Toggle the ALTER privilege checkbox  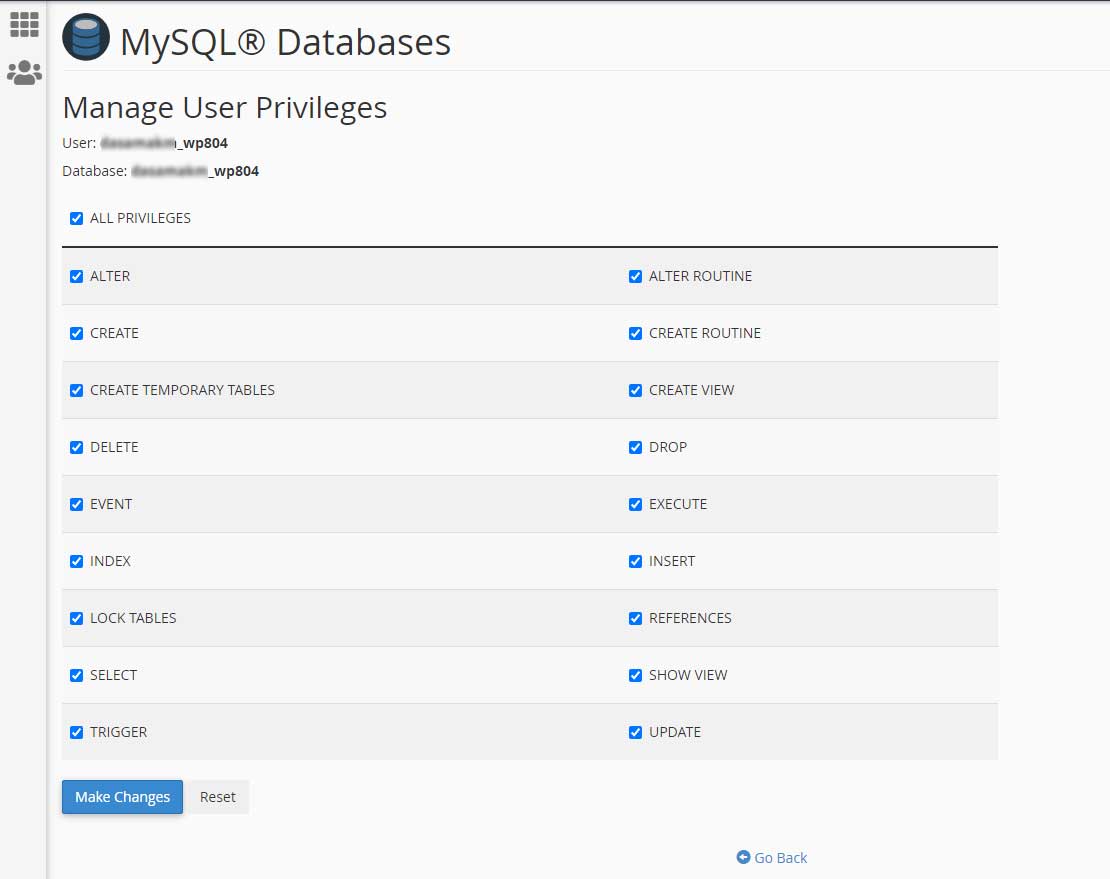(77, 276)
